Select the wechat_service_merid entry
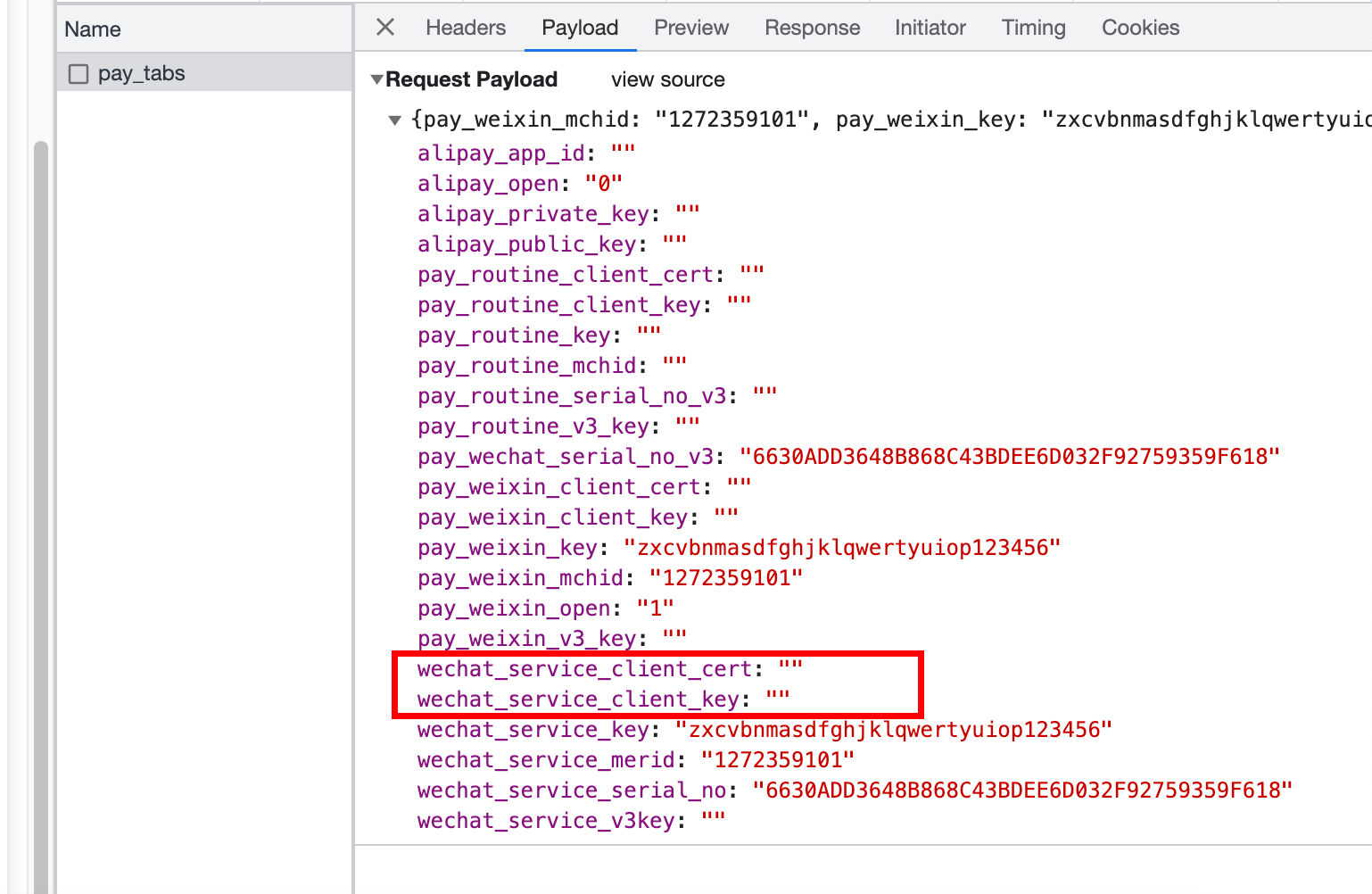 (636, 759)
